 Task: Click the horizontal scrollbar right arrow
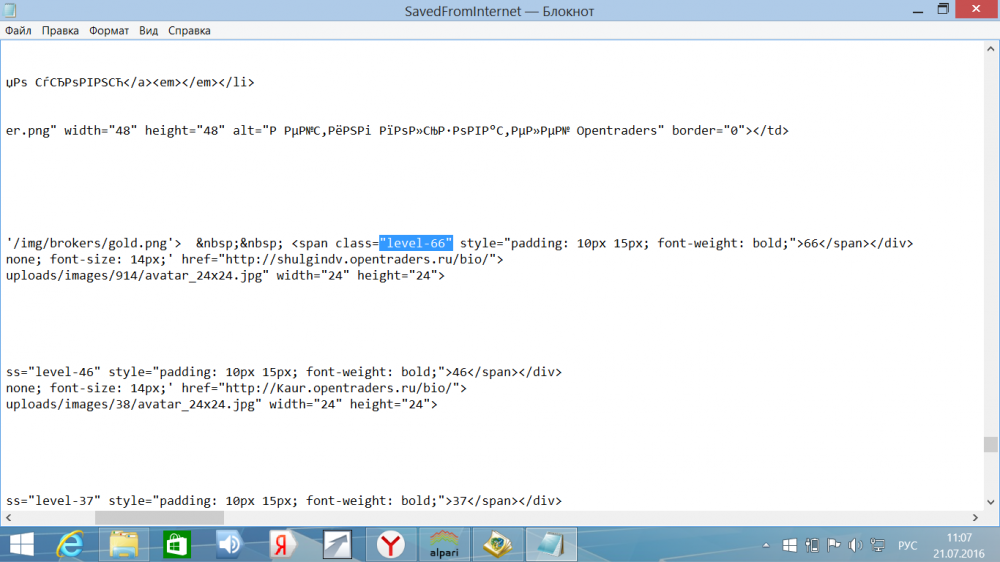[975, 517]
